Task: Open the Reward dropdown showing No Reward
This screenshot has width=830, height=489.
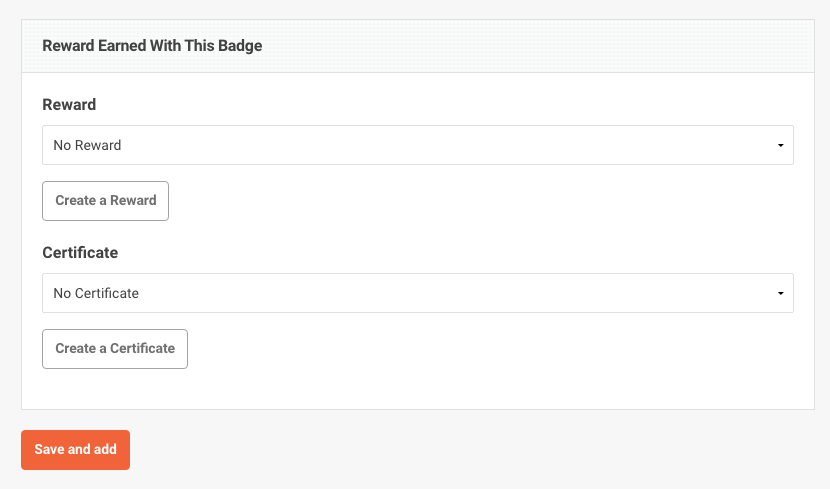Action: coord(418,145)
